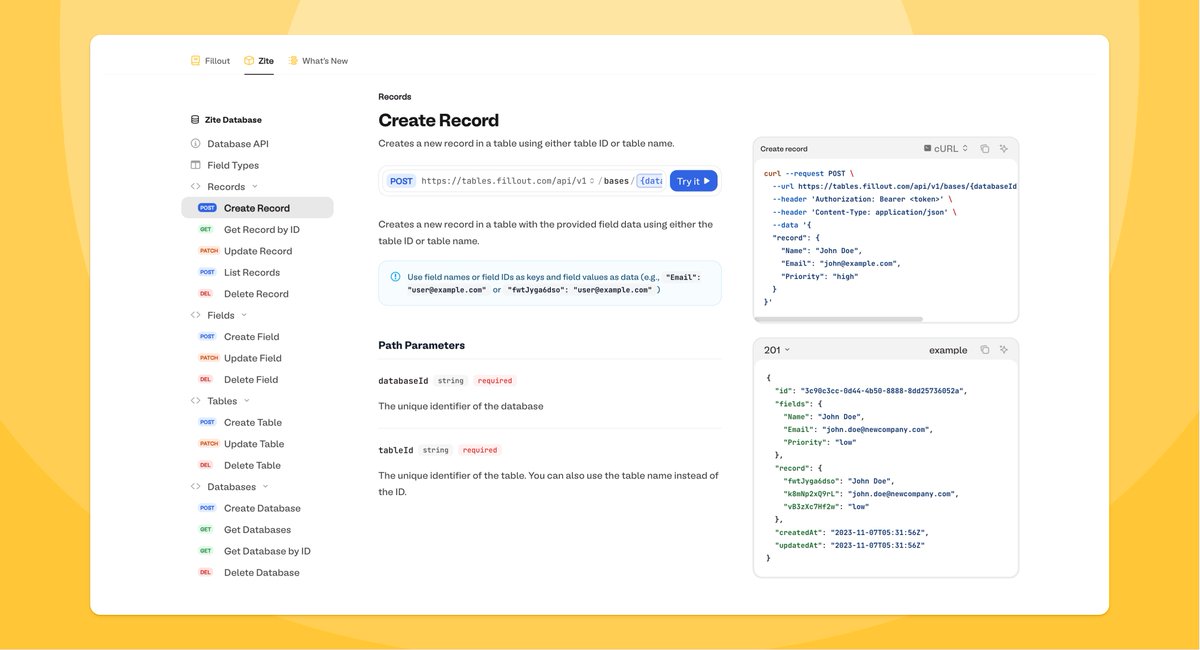
Task: Click the Zite Database icon in sidebar
Action: tap(194, 119)
